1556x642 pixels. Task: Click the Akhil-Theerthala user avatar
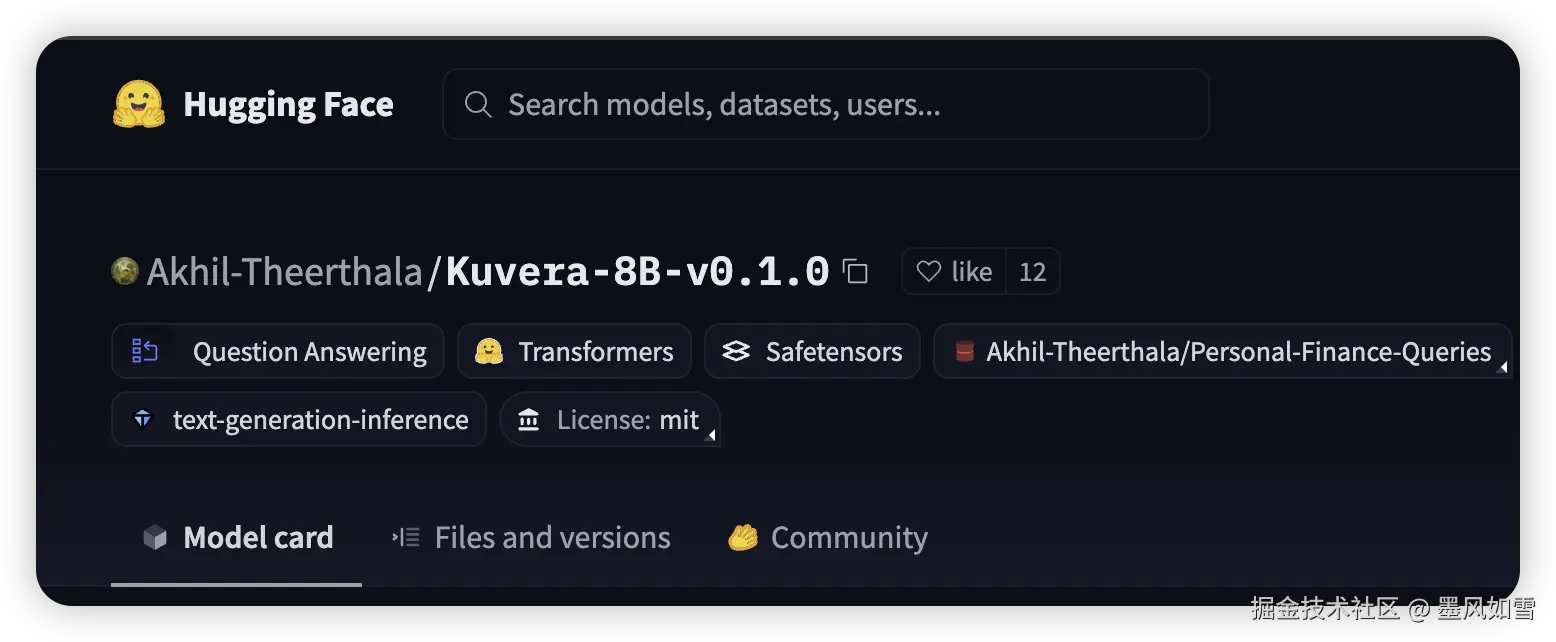[x=125, y=271]
